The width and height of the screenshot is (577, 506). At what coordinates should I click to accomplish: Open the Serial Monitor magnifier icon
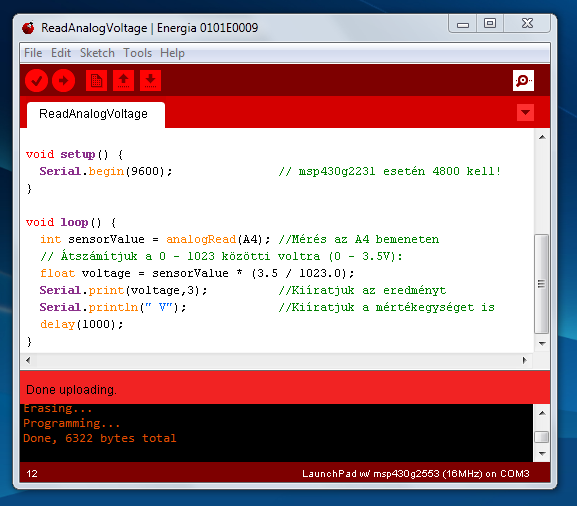(523, 81)
